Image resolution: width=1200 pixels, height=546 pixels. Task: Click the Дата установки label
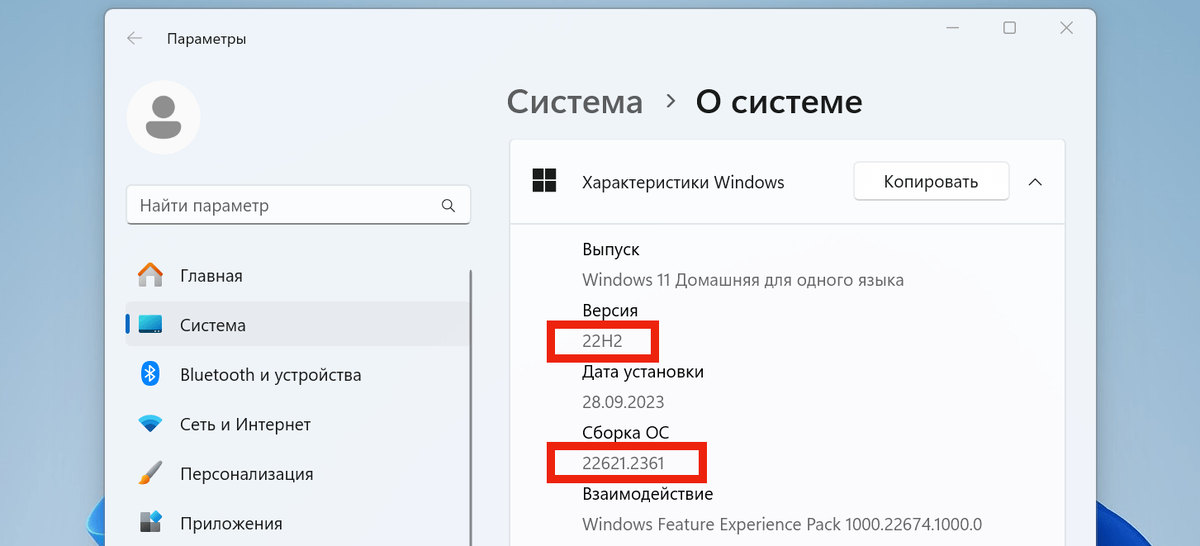[643, 371]
